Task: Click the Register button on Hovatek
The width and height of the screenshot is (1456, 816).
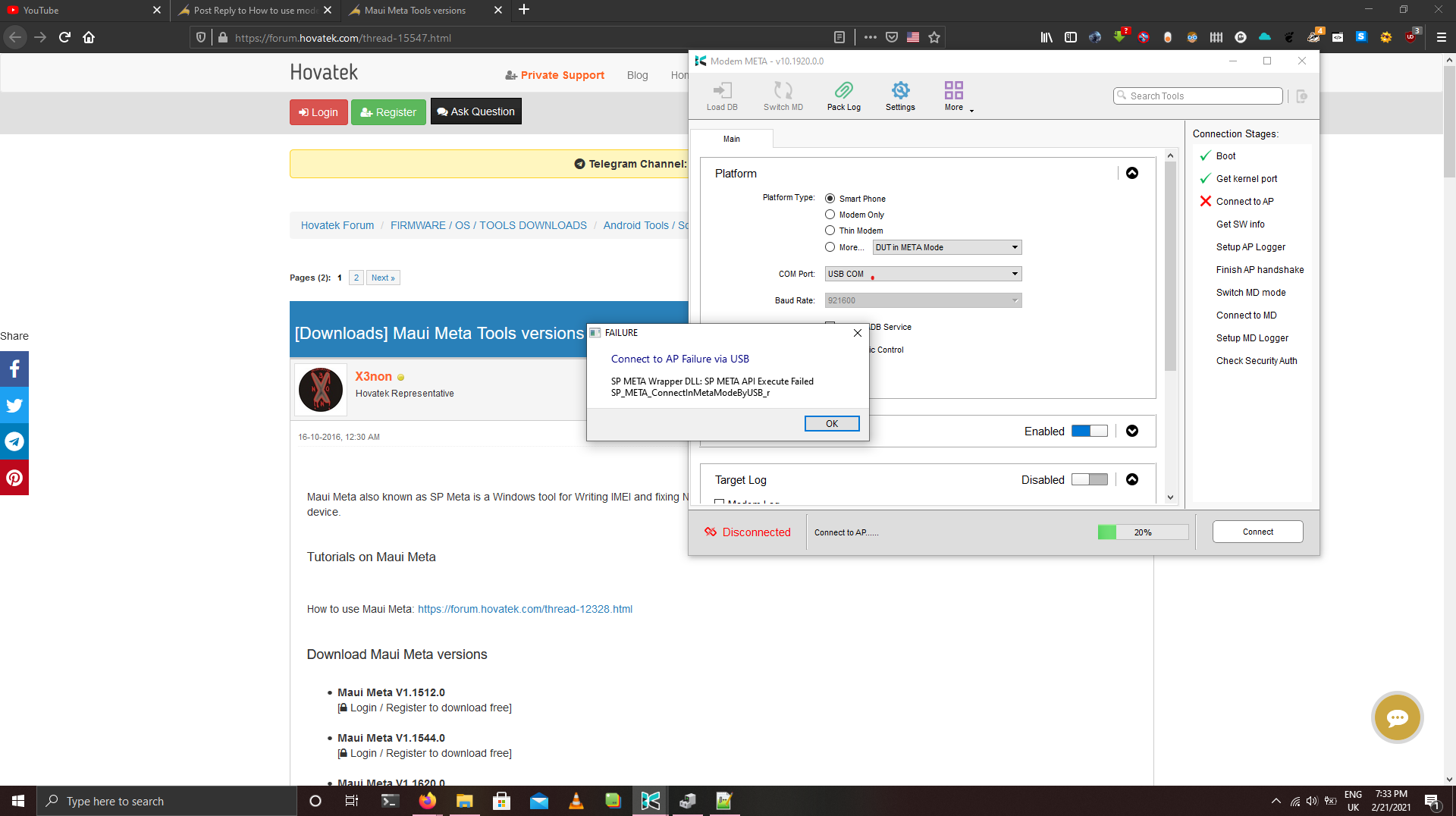Action: point(388,112)
